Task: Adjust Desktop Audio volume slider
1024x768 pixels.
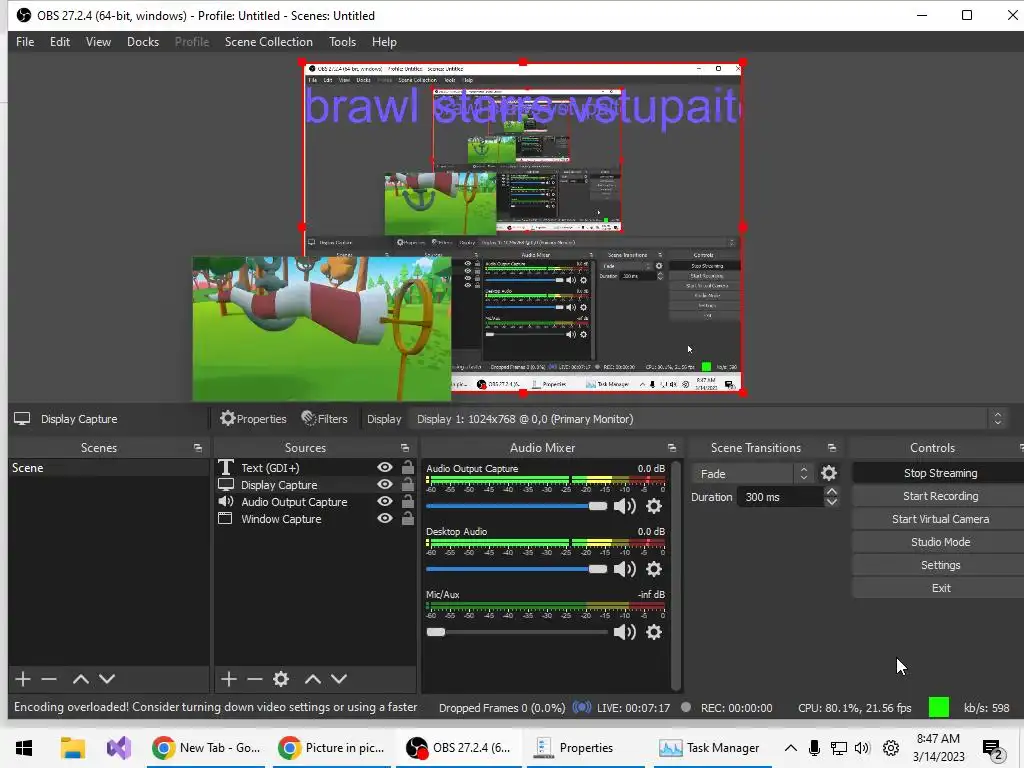Action: (517, 569)
